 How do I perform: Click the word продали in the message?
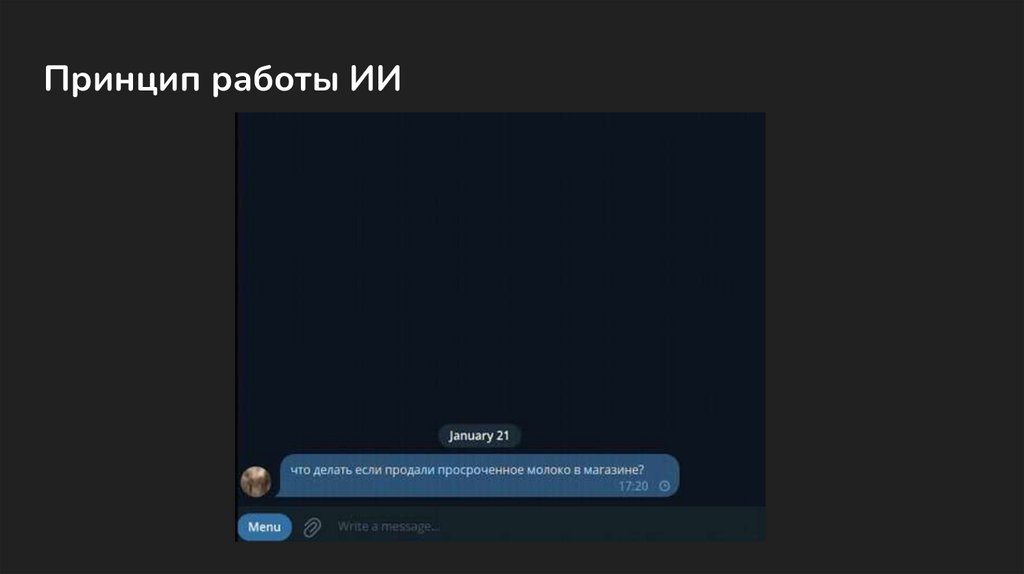coord(409,470)
